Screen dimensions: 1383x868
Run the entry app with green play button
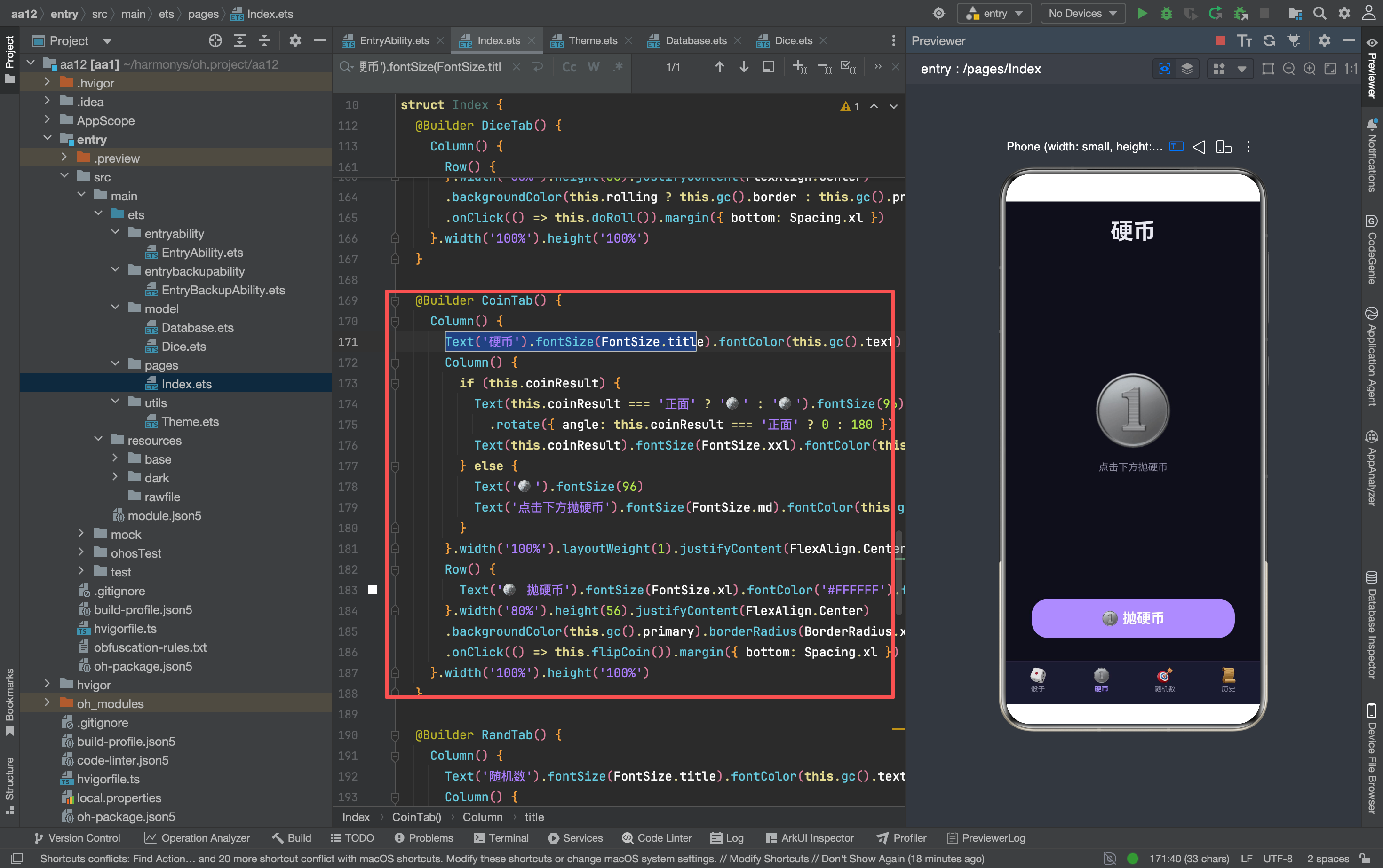1142,13
